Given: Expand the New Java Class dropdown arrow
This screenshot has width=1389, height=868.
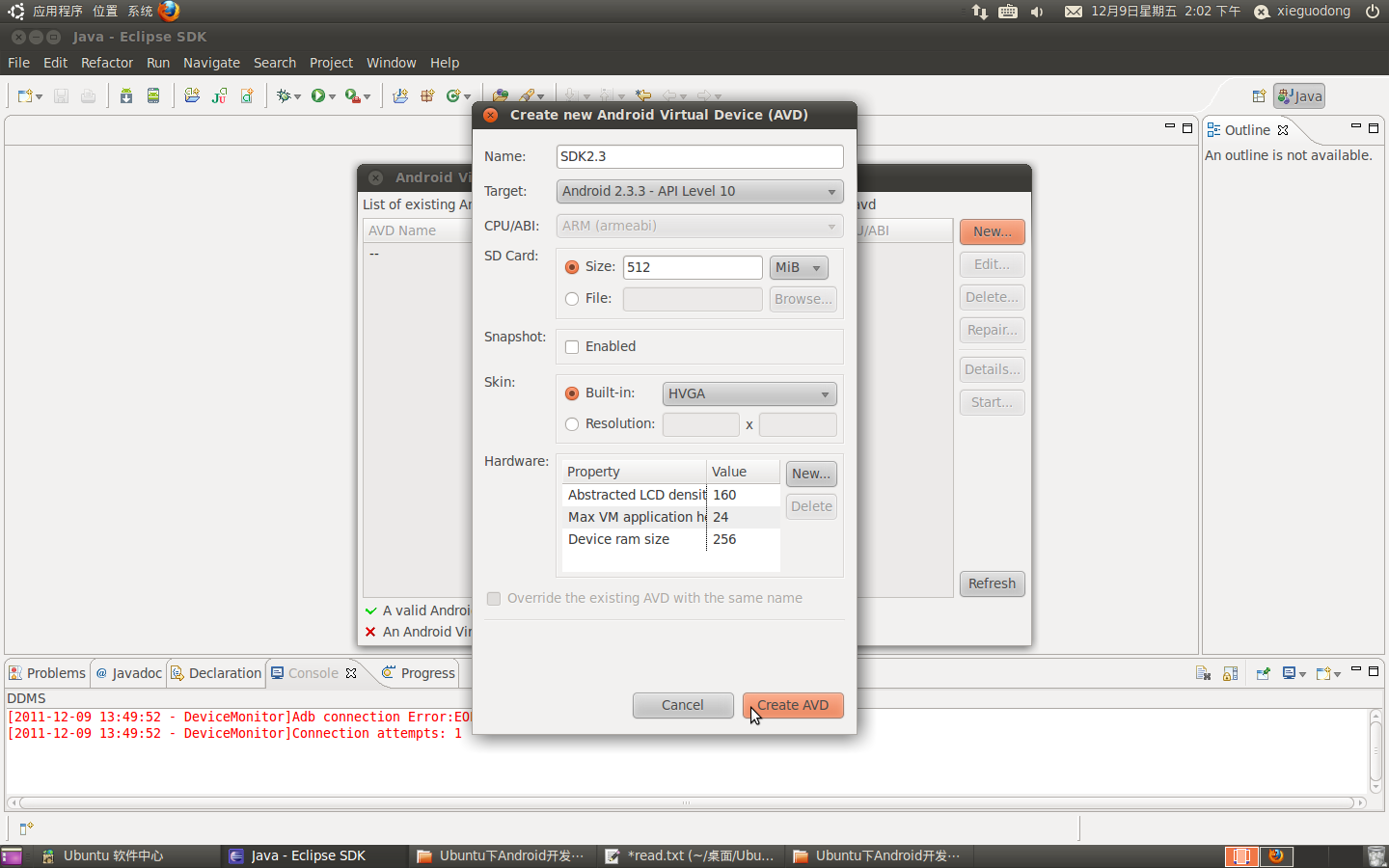Looking at the screenshot, I should tap(467, 96).
